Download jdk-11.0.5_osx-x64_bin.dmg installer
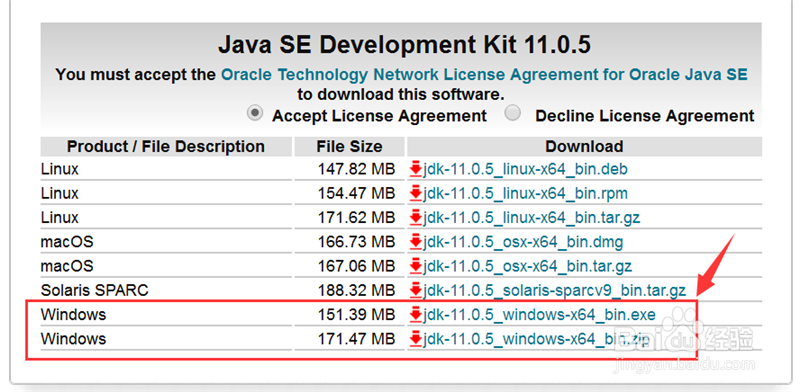Viewport: 800px width, 392px height. [x=523, y=242]
